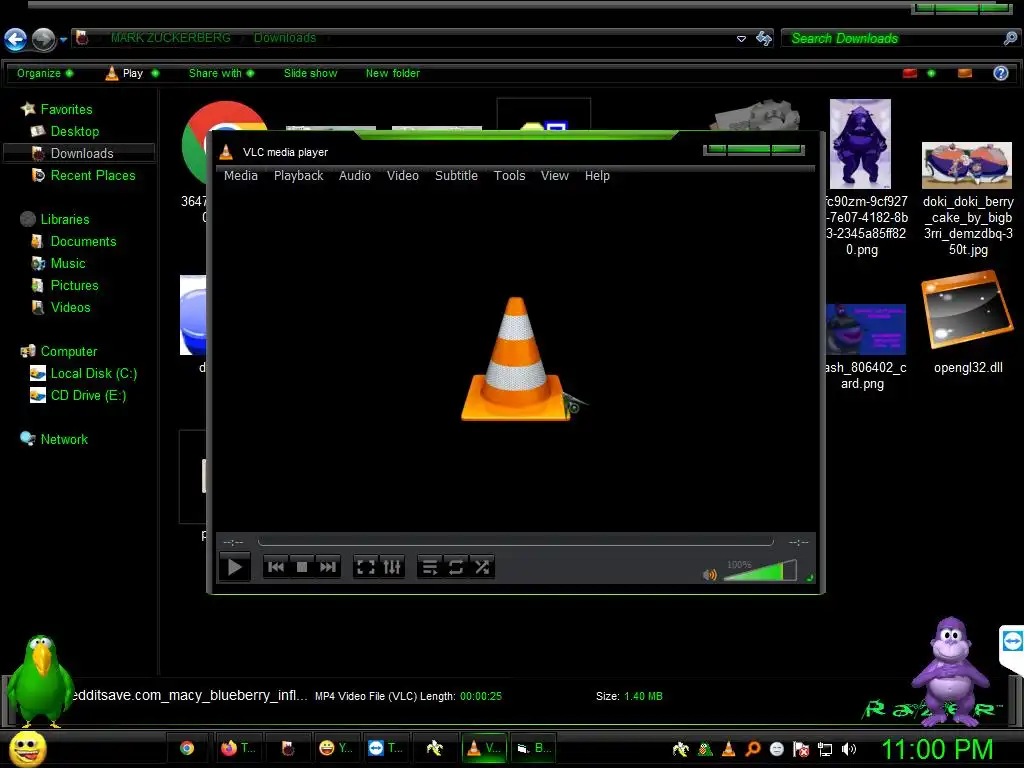Screen dimensions: 1024x768
Task: Select Recent Places in Favorites
Action: coord(93,175)
